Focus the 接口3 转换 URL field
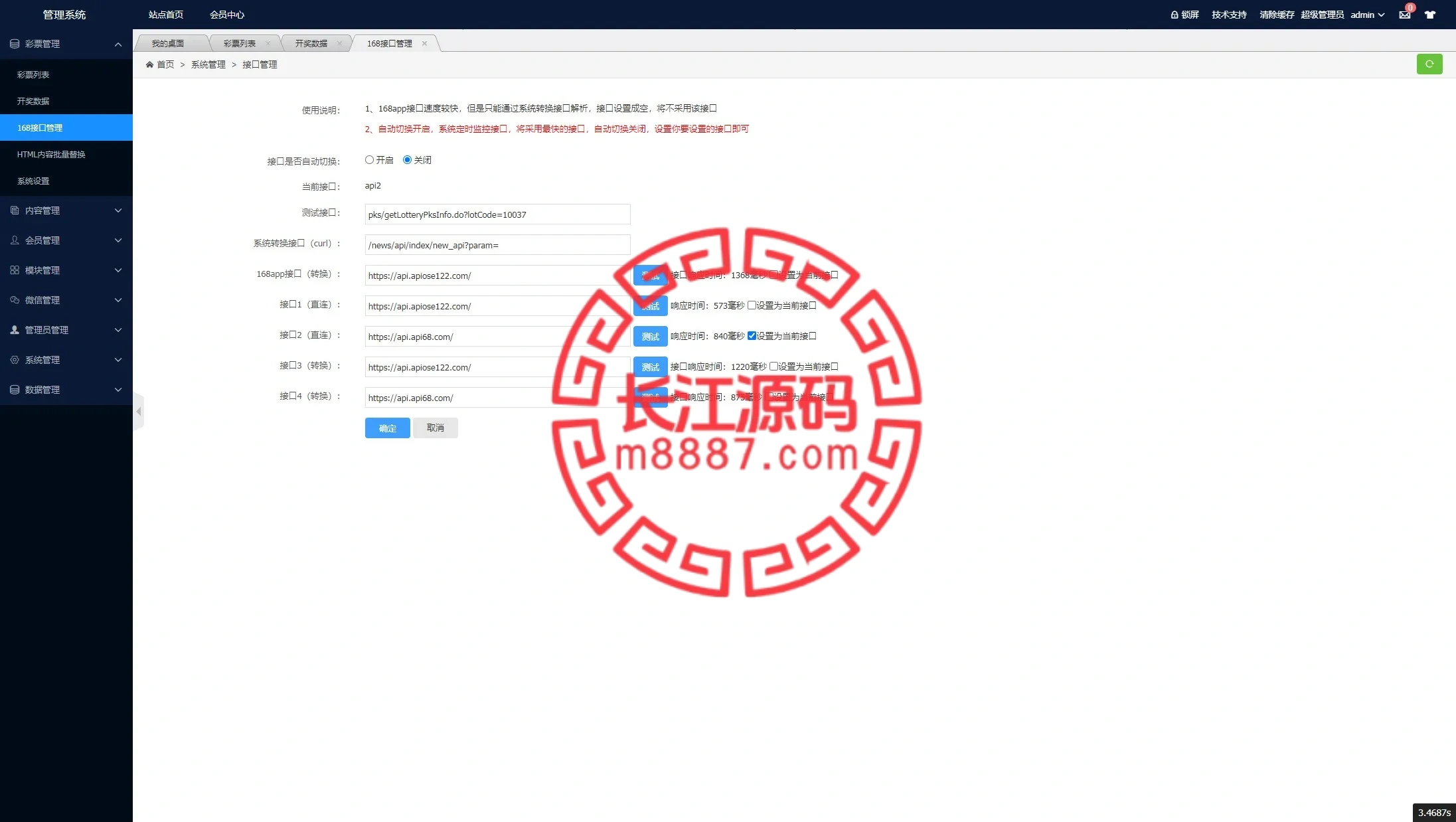The width and height of the screenshot is (1456, 822). [497, 367]
